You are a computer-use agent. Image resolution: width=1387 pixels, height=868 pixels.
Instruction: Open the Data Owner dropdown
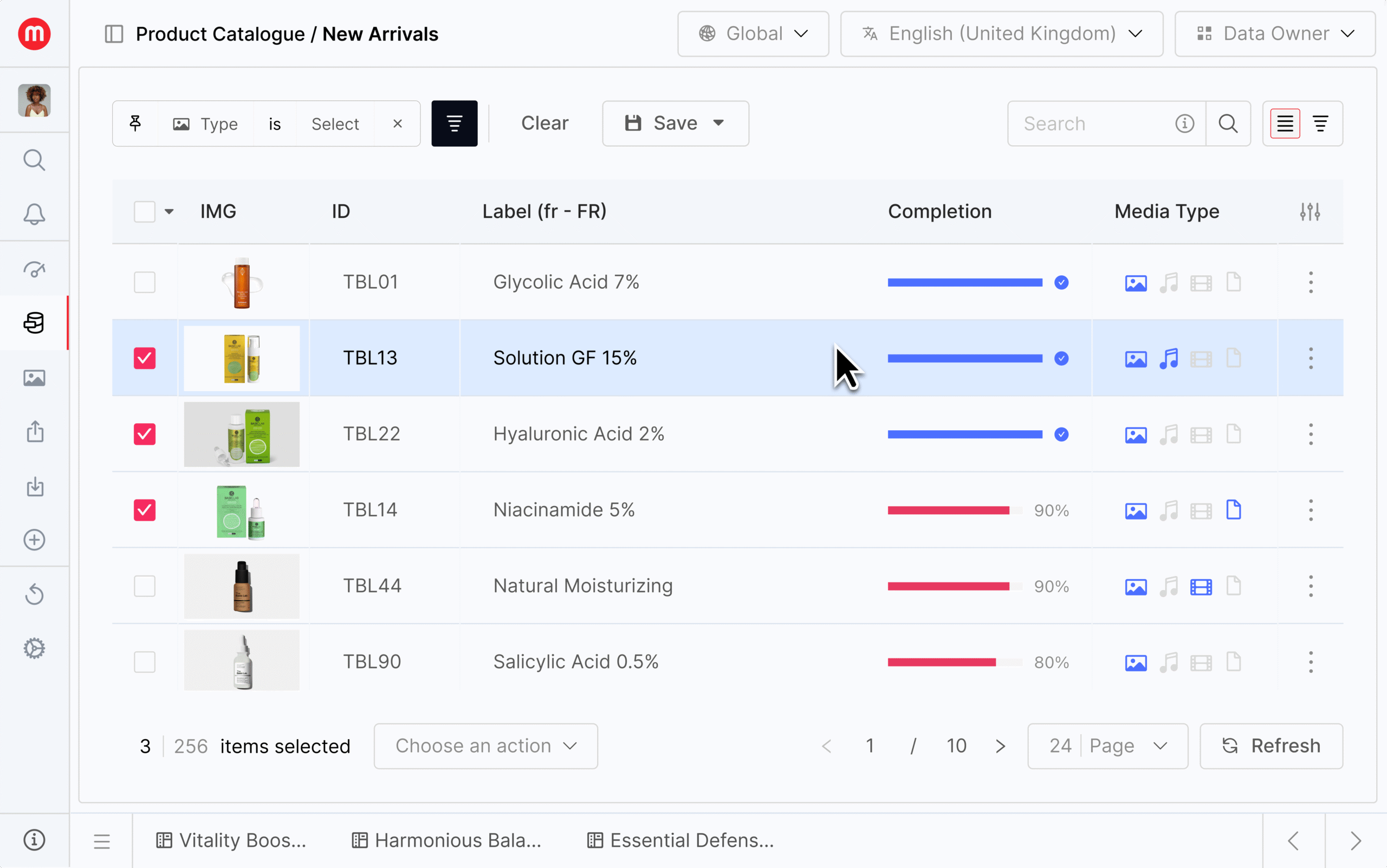[x=1274, y=34]
